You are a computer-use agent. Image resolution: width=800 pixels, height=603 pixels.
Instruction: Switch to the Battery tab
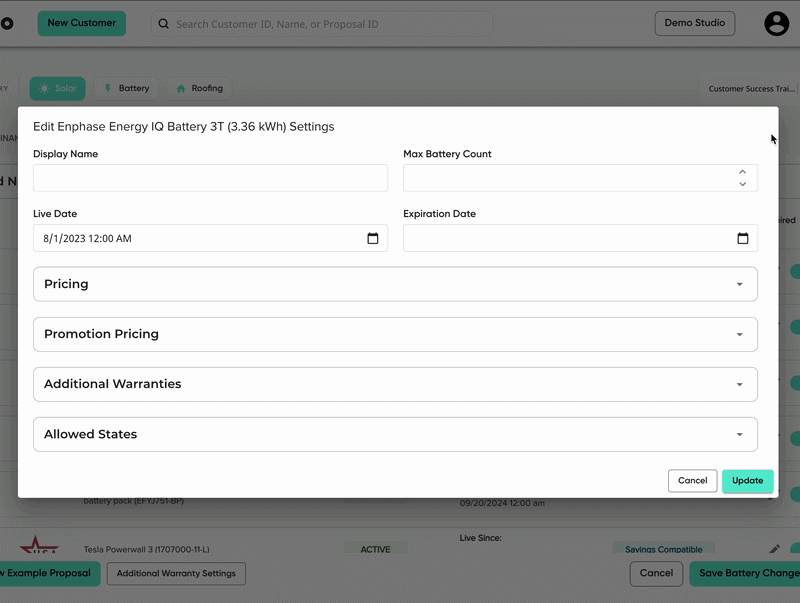click(127, 88)
